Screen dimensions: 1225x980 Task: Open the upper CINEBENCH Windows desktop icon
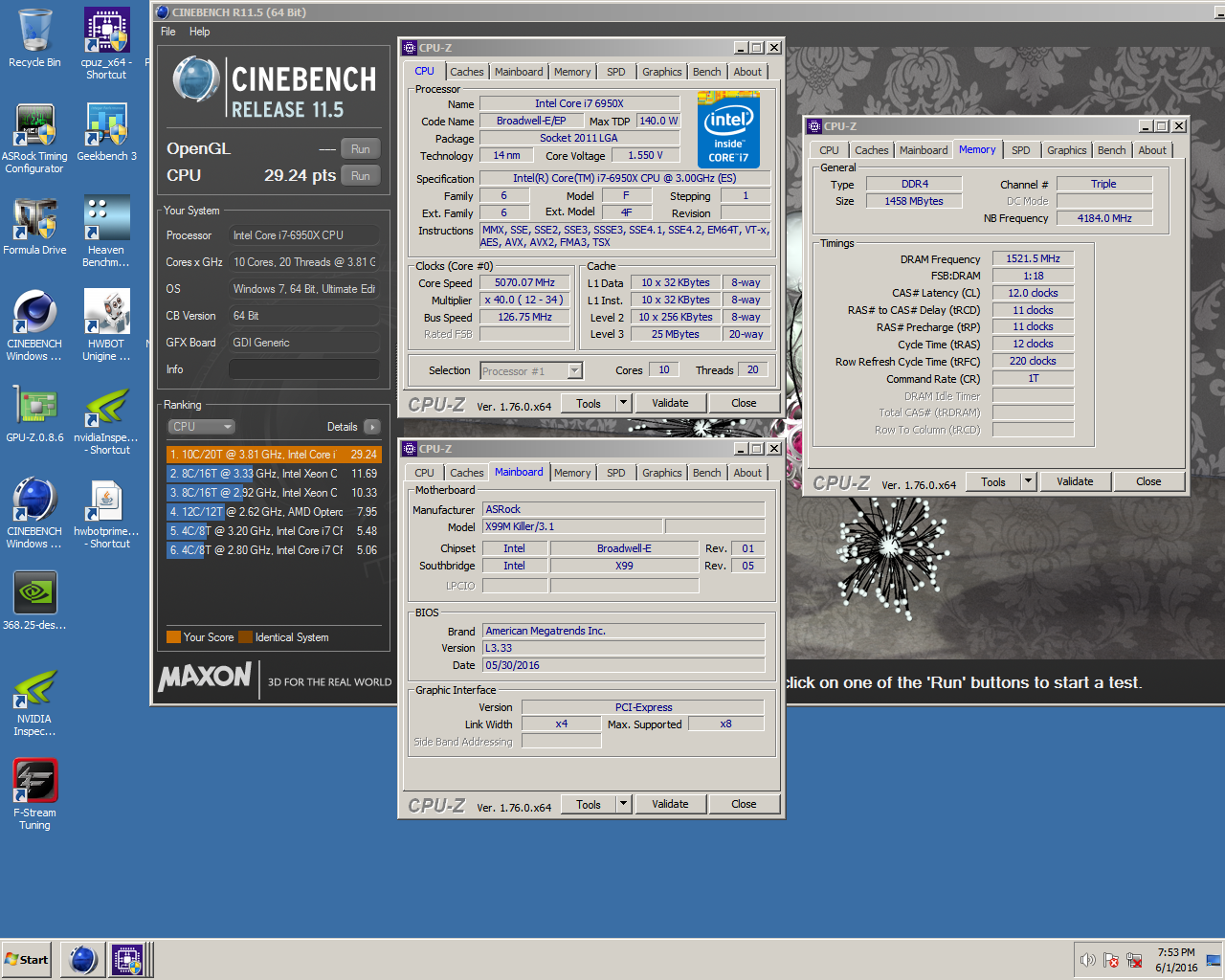(34, 325)
